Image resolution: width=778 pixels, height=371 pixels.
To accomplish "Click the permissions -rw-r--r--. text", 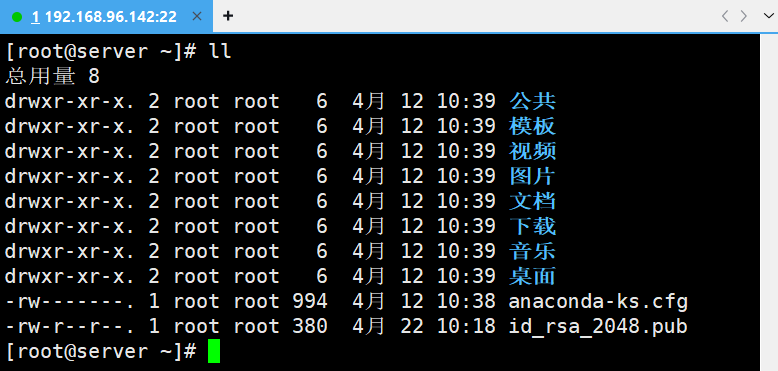I will [69, 327].
